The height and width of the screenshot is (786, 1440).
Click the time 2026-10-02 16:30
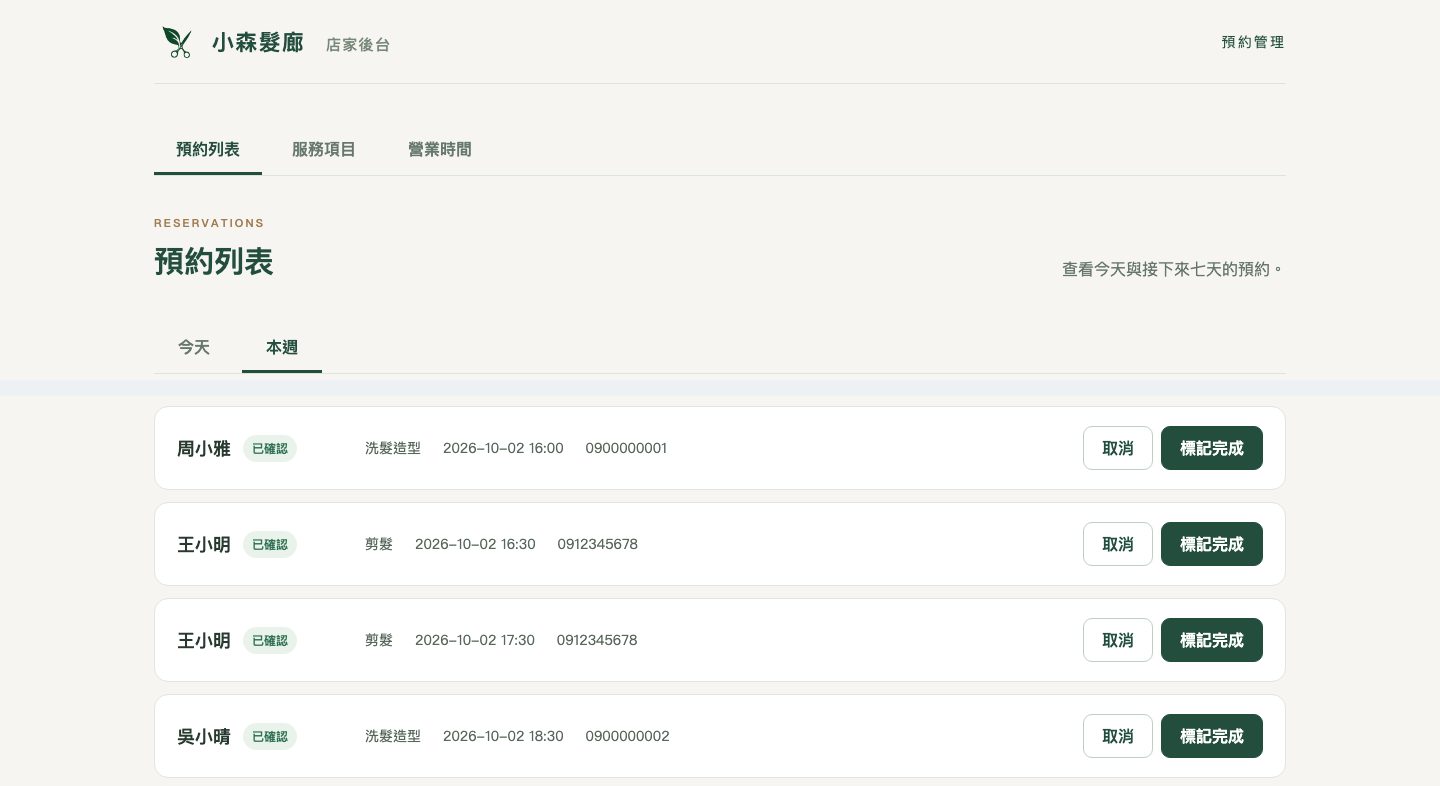tap(475, 544)
